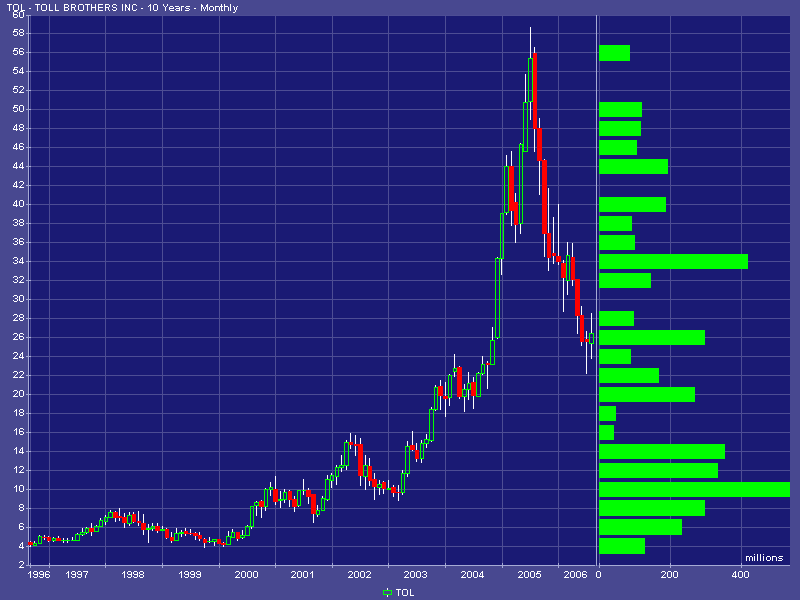Click the 0 tick label on volume axis
This screenshot has width=800, height=600.
[x=599, y=575]
